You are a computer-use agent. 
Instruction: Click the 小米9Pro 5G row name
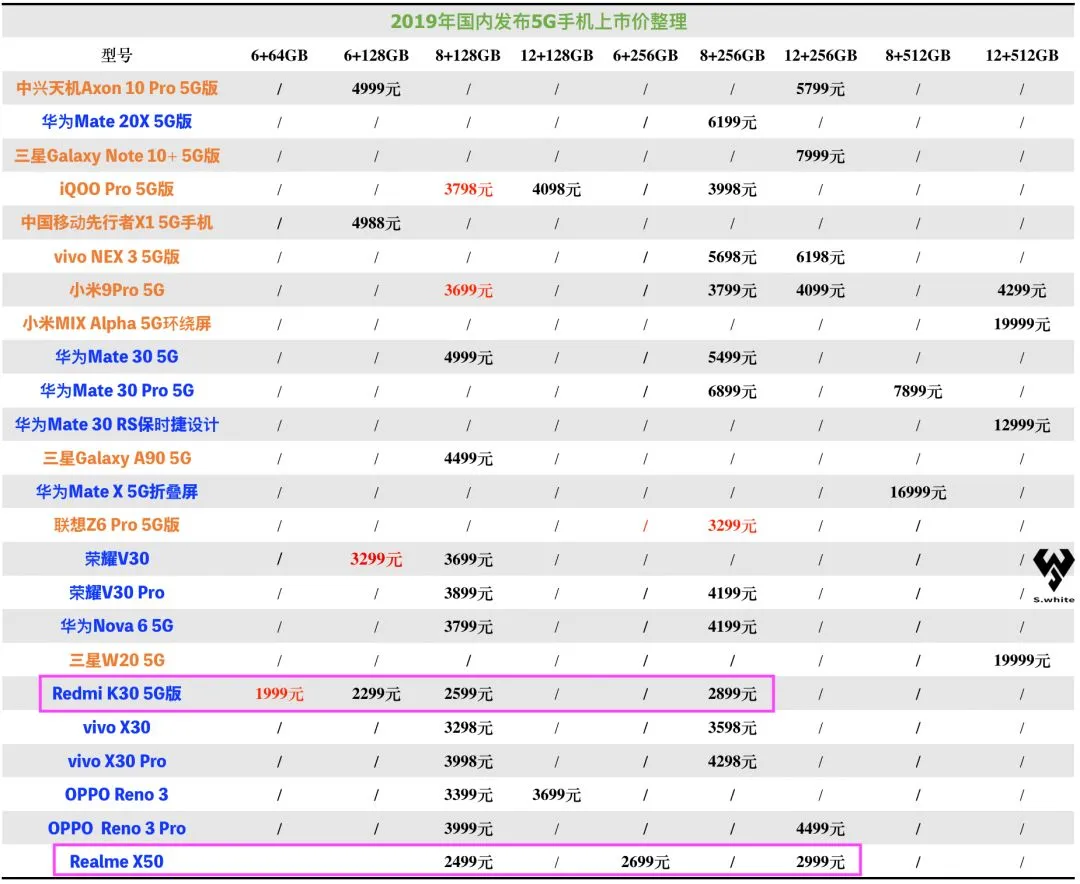point(117,290)
